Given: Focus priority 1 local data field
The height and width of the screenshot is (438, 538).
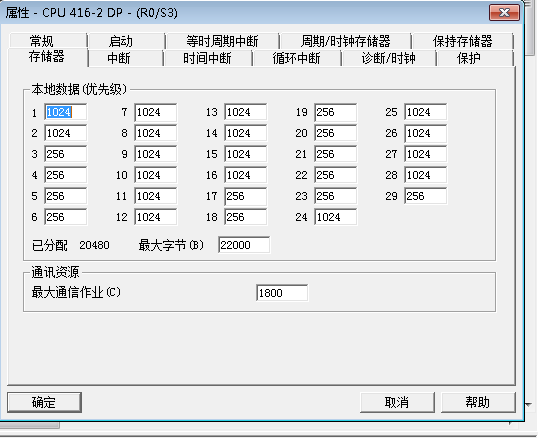Looking at the screenshot, I should click(66, 112).
